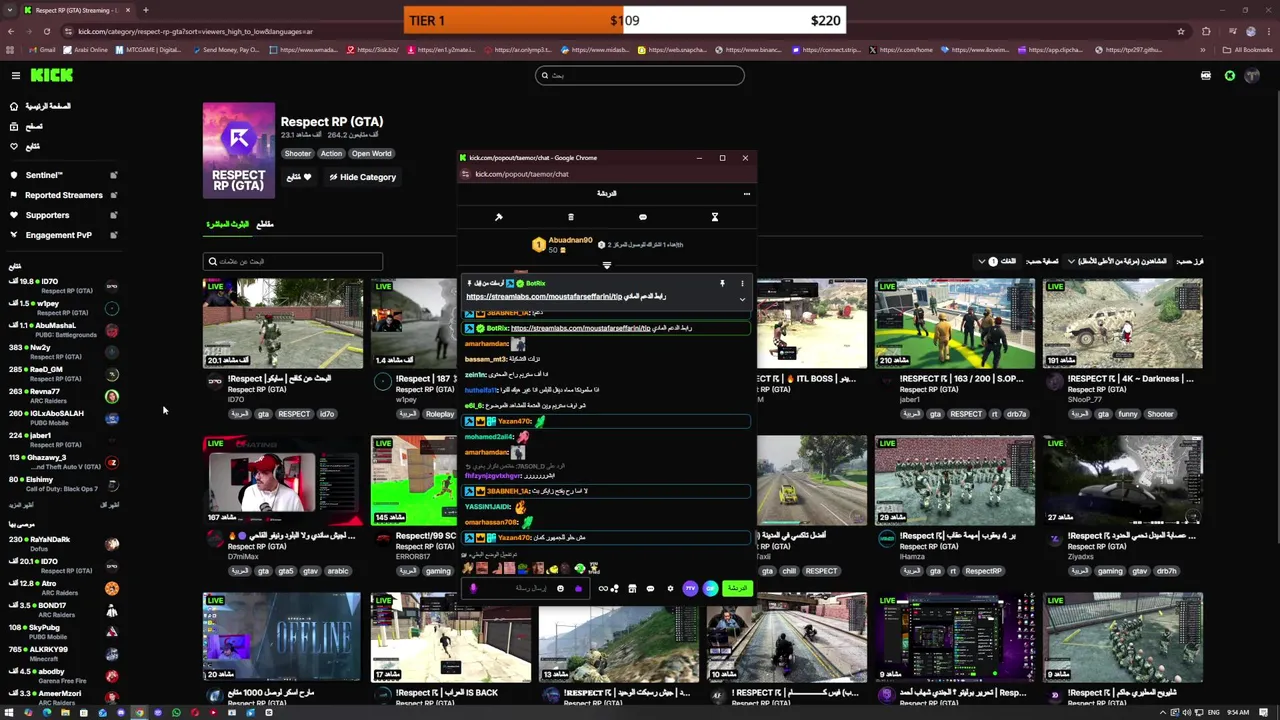Click the purple folder icon in chat input
The image size is (1280, 720).
tap(578, 589)
